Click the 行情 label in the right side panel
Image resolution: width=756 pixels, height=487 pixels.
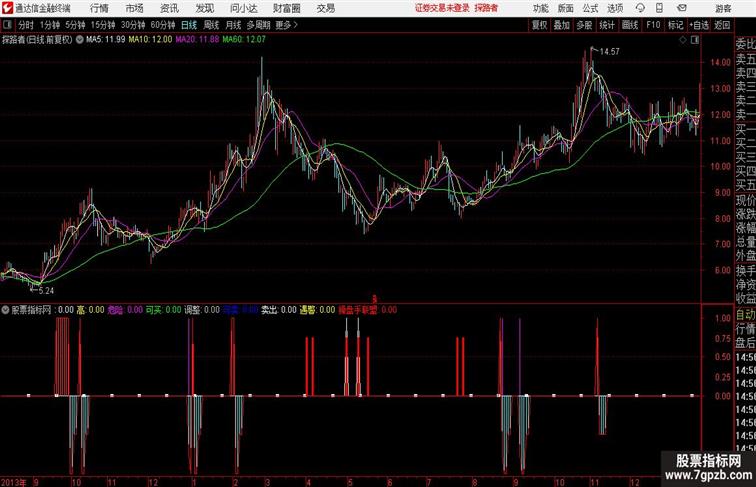click(x=745, y=329)
